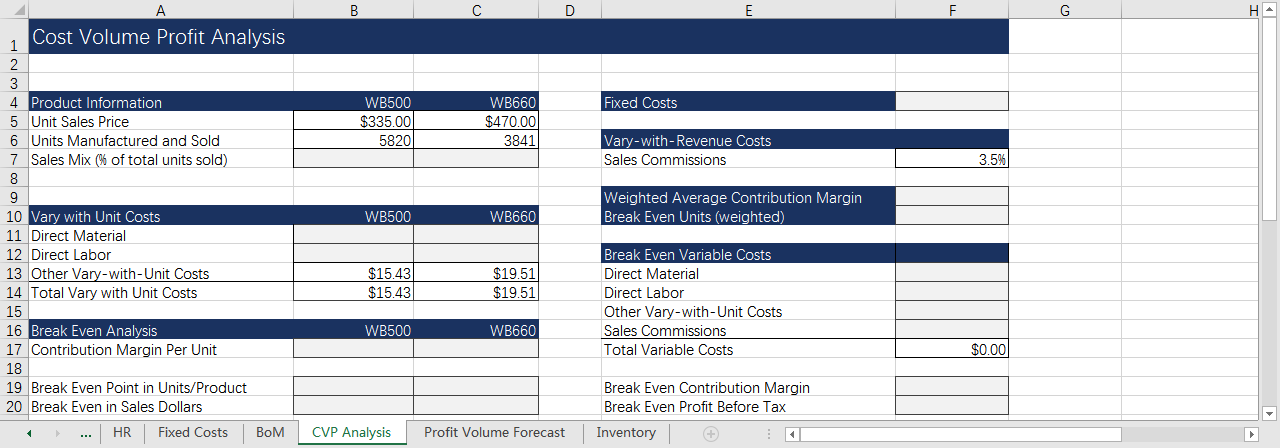The height and width of the screenshot is (448, 1280).
Task: Add a new sheet with plus icon
Action: [711, 433]
